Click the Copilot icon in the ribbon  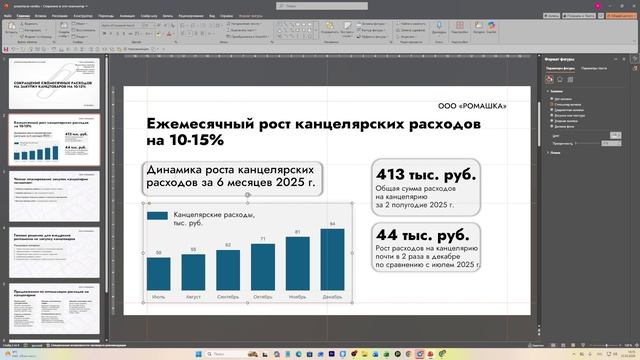click(x=491, y=26)
